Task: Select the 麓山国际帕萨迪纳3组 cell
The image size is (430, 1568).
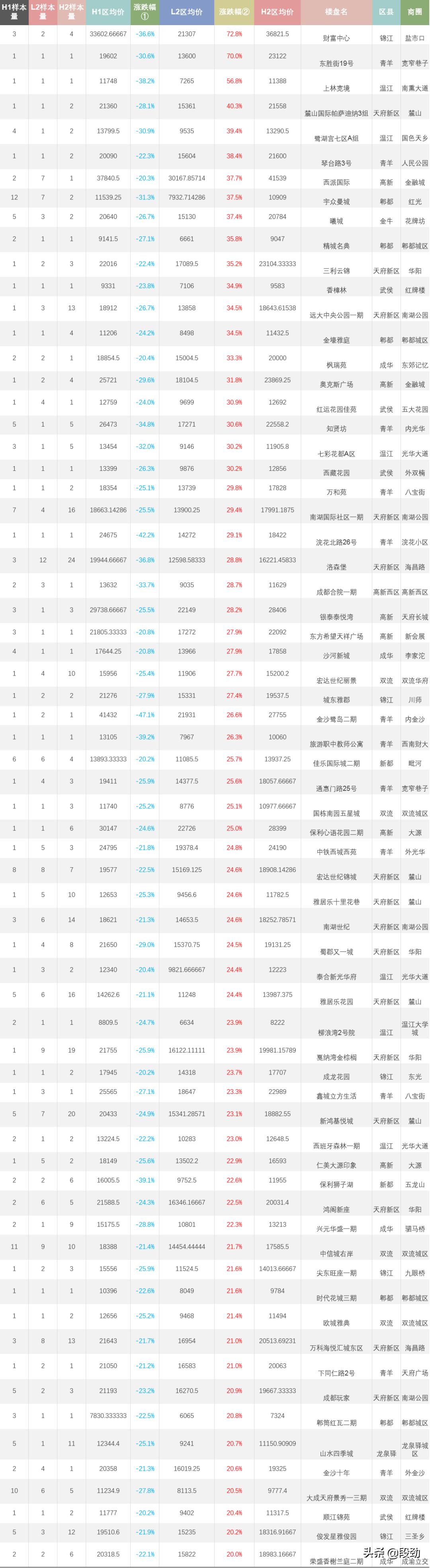Action: click(336, 113)
